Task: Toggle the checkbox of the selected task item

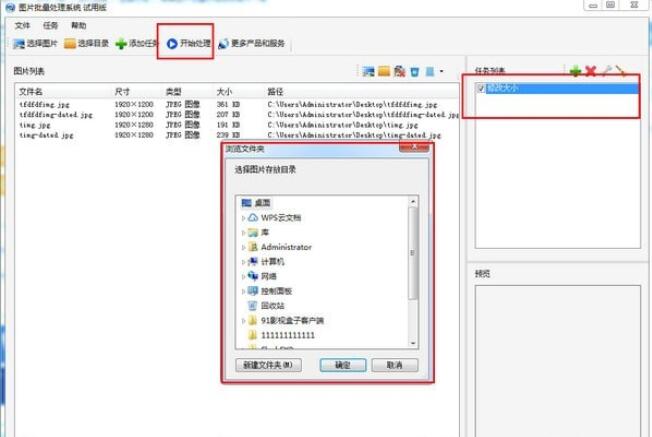Action: pyautogui.click(x=481, y=88)
